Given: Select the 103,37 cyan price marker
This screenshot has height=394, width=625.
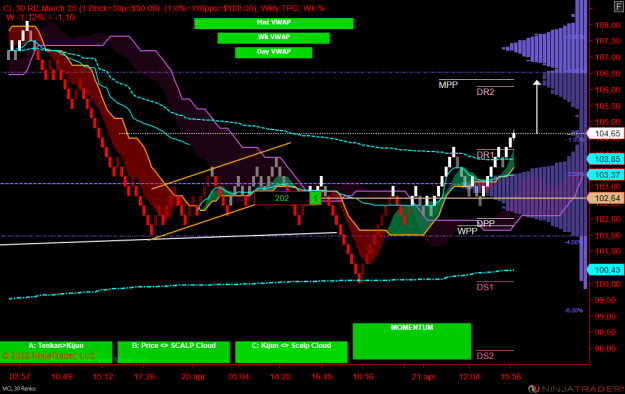Looking at the screenshot, I should (605, 175).
